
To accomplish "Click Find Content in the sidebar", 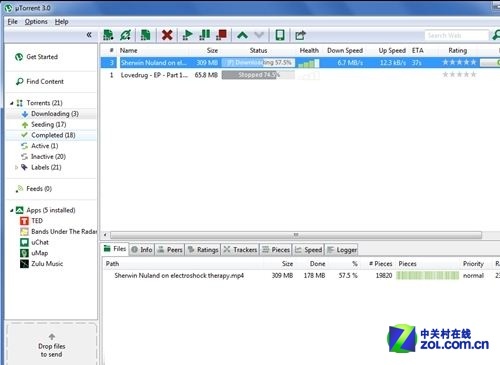I will click(40, 81).
